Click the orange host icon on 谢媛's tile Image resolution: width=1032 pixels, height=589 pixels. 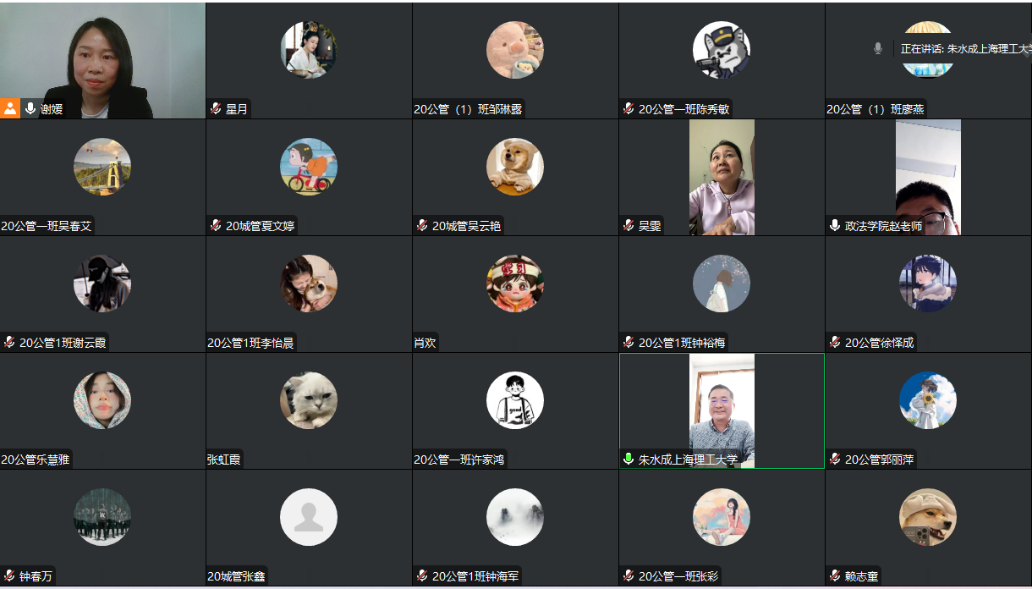pos(10,109)
